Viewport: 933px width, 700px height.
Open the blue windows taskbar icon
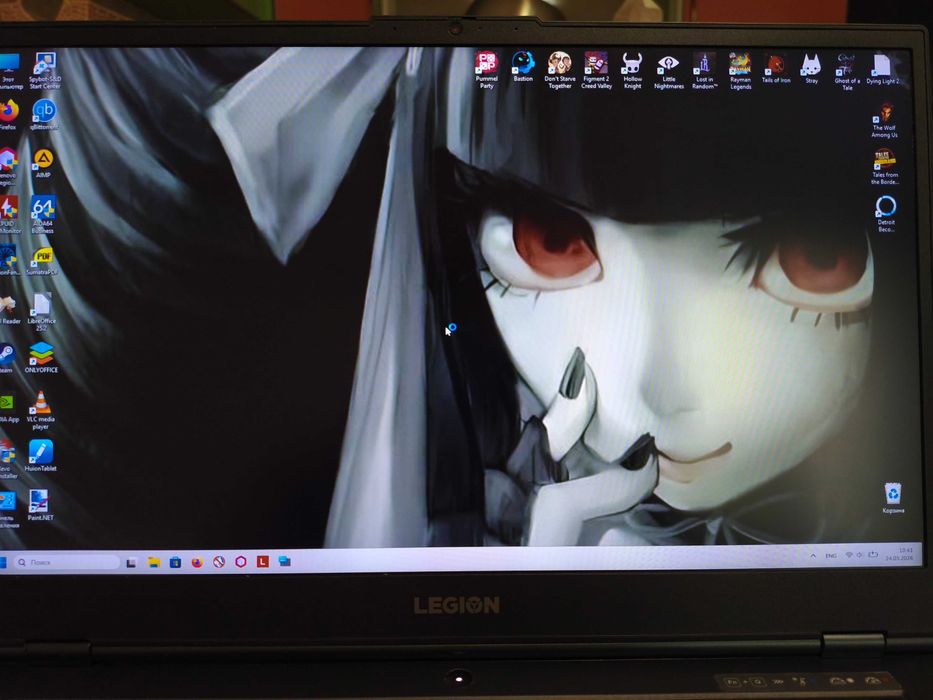(x=284, y=561)
